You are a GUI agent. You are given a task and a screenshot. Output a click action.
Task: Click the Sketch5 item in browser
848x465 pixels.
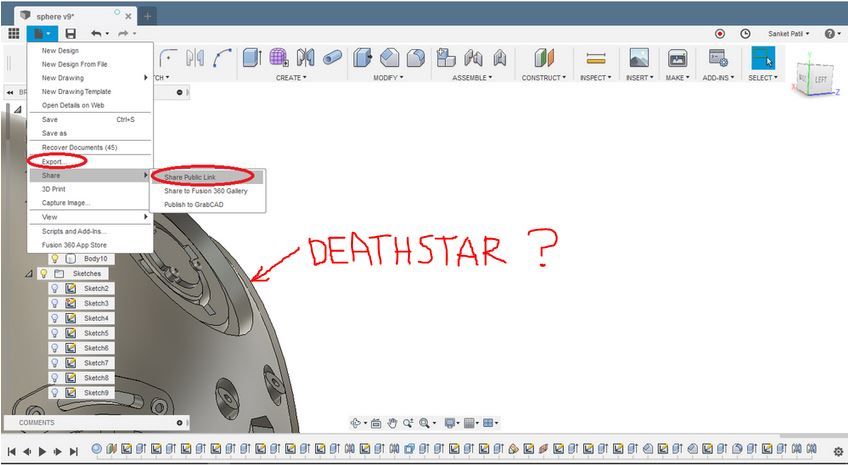[96, 333]
